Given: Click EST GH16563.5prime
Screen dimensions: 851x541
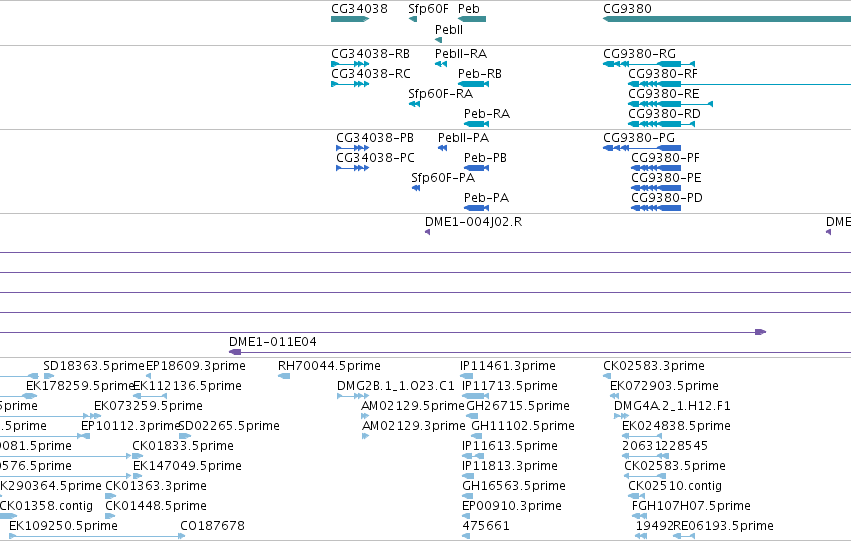Looking at the screenshot, I should click(514, 487).
